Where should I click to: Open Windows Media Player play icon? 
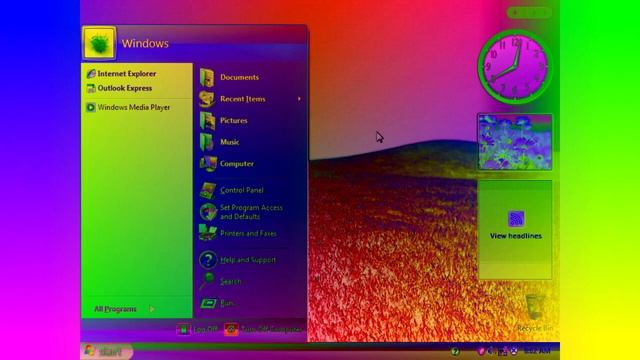(x=91, y=107)
